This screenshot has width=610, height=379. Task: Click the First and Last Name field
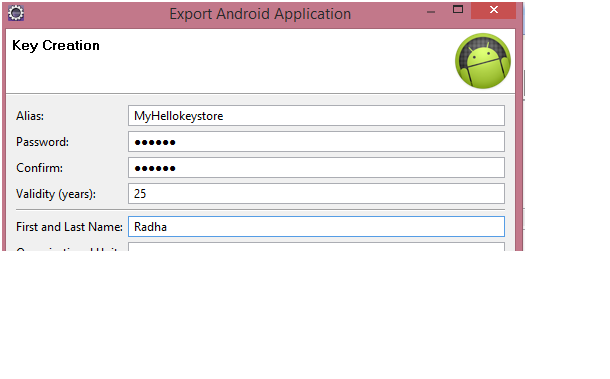[316, 226]
